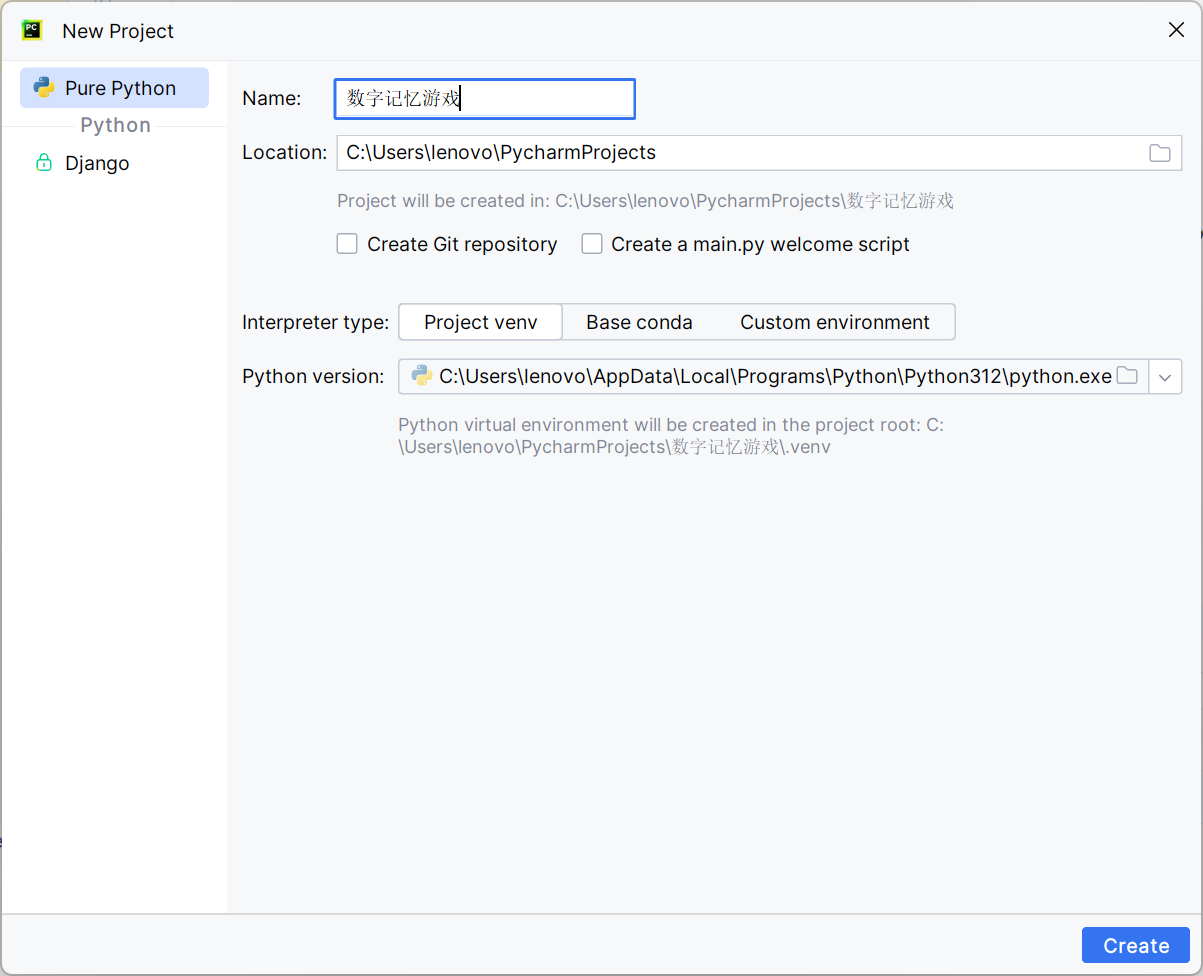Click the New Project title text
Screen dimensions: 1203x976
[x=118, y=31]
